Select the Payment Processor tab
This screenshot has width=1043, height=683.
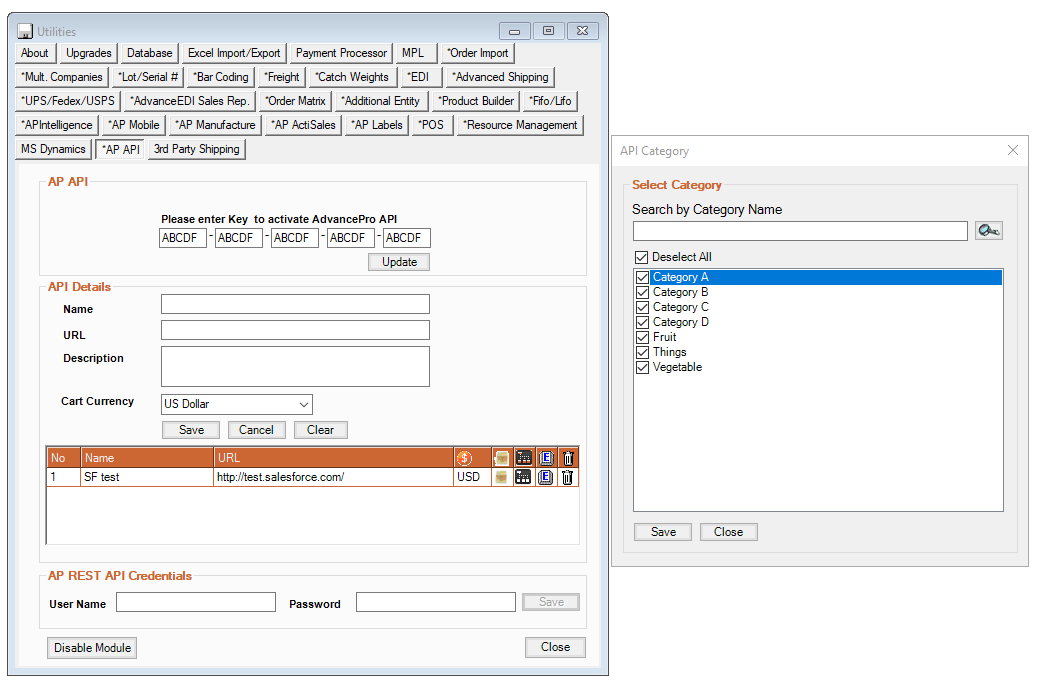[x=341, y=53]
